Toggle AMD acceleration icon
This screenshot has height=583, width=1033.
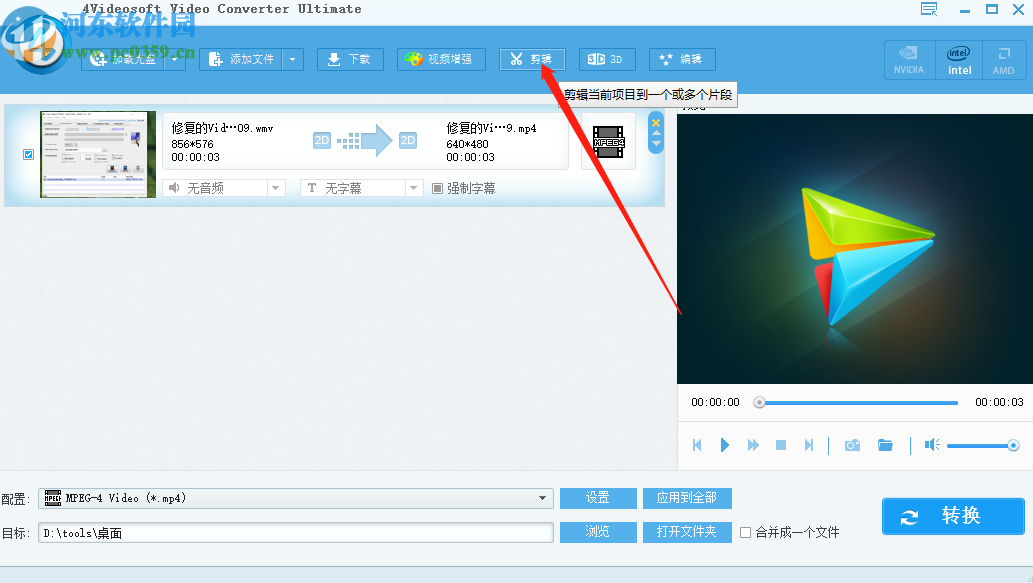[x=1003, y=60]
